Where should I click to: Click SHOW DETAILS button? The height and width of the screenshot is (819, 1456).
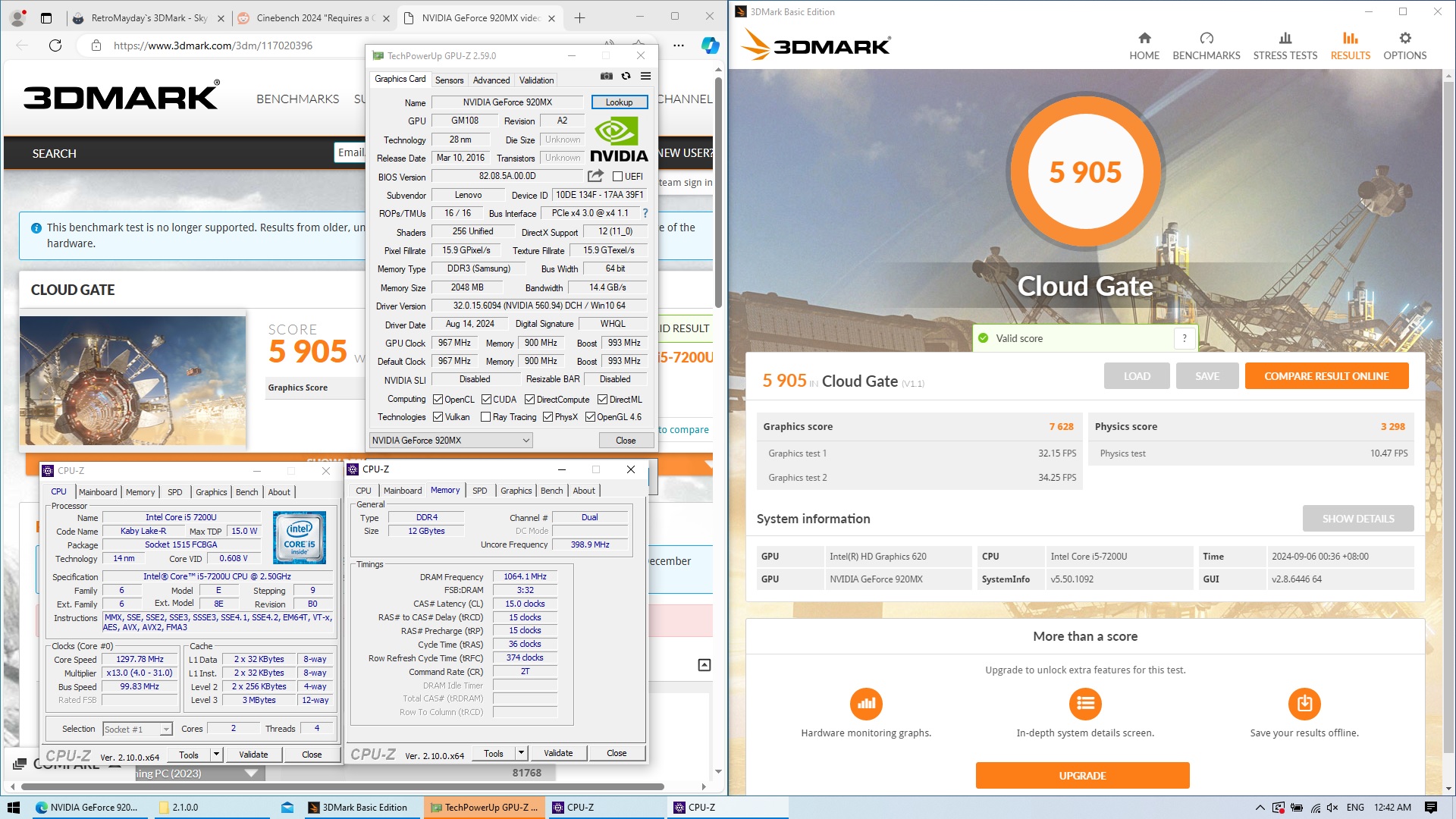pyautogui.click(x=1358, y=519)
